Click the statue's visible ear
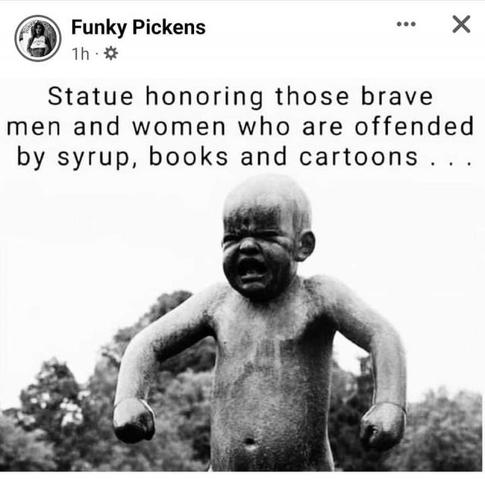 305,246
